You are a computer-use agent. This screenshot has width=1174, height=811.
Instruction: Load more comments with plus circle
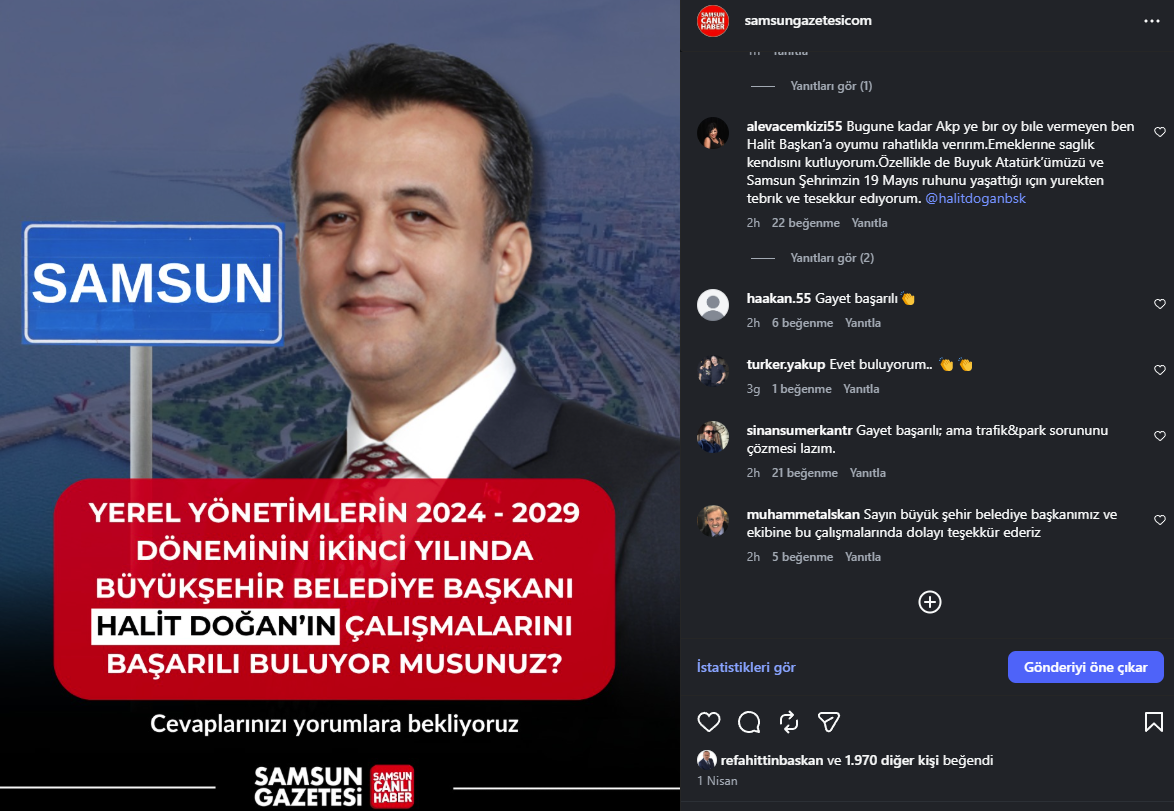pyautogui.click(x=930, y=602)
